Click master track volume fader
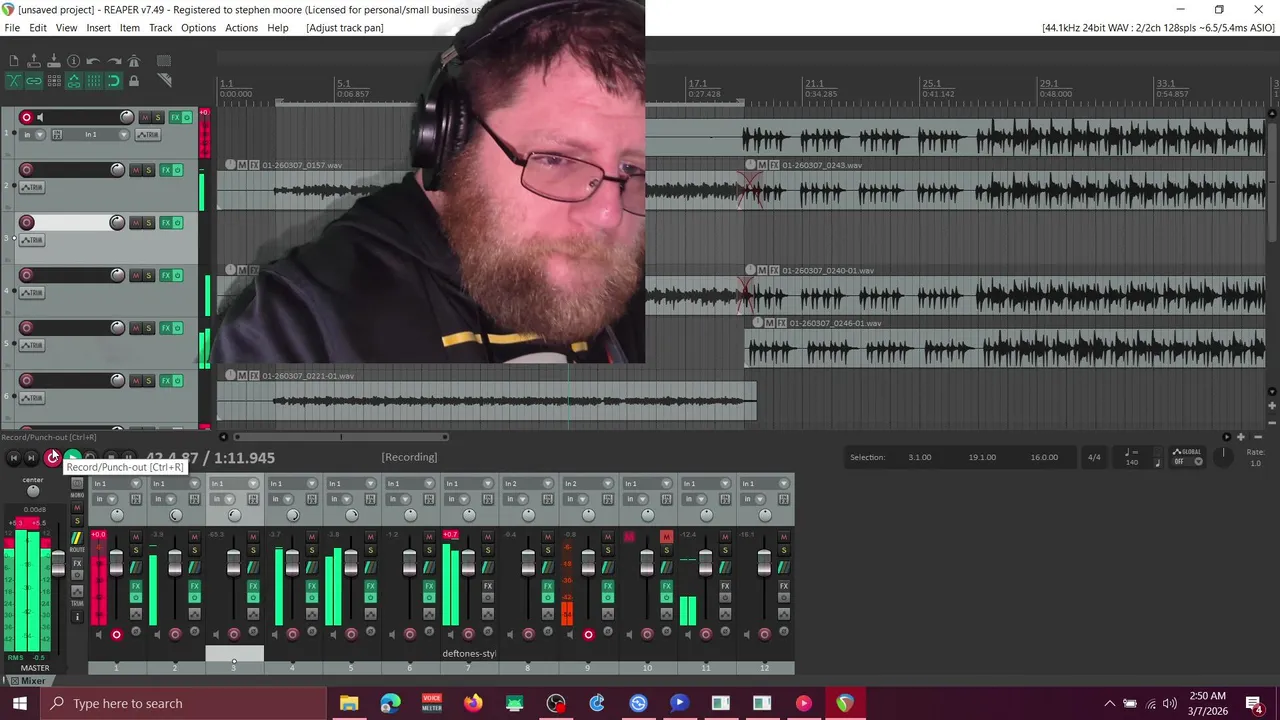This screenshot has width=1280, height=720. click(58, 563)
